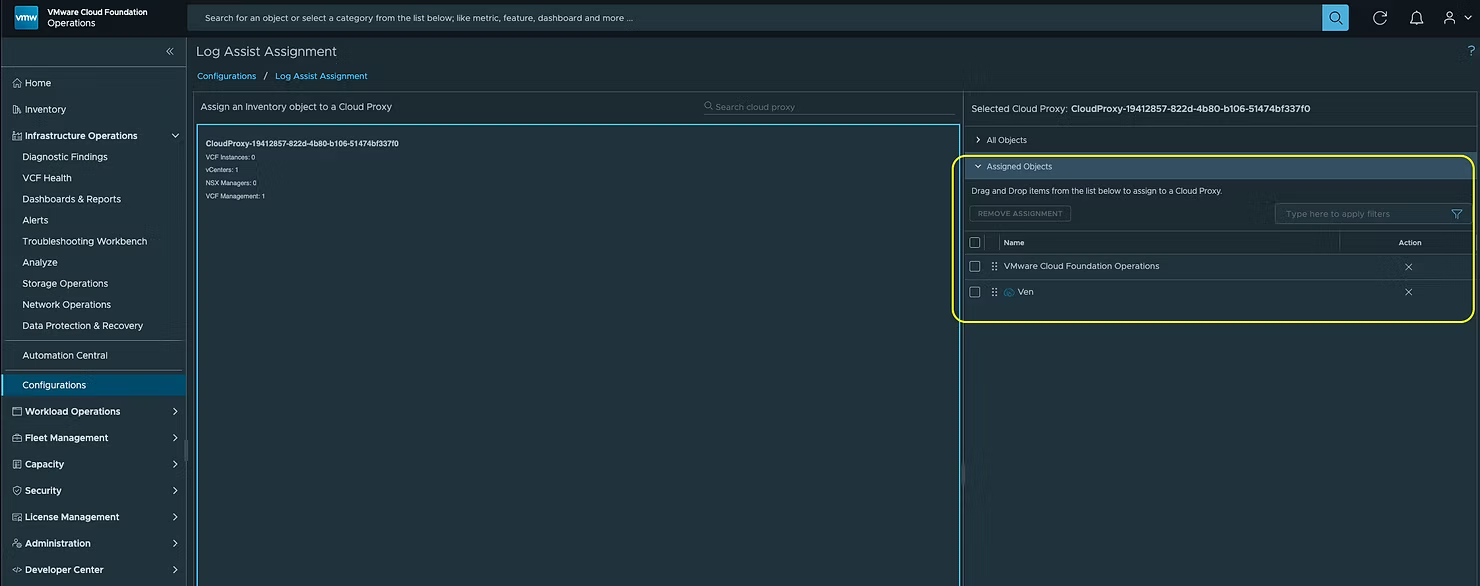Remove Ven assignment with X icon
The width and height of the screenshot is (1480, 586).
point(1408,292)
